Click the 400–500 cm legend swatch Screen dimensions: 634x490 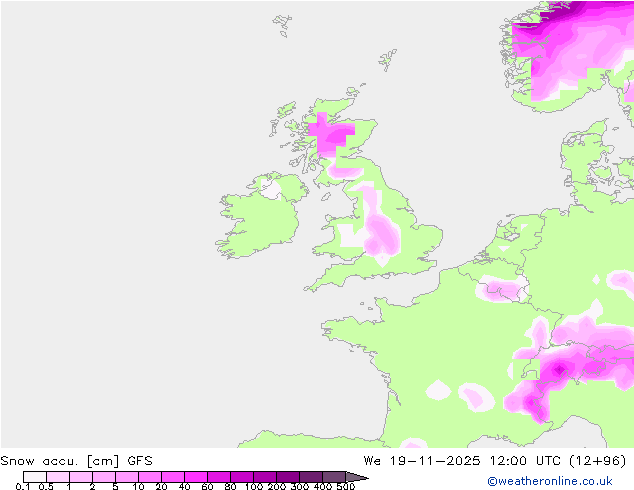pyautogui.click(x=334, y=477)
